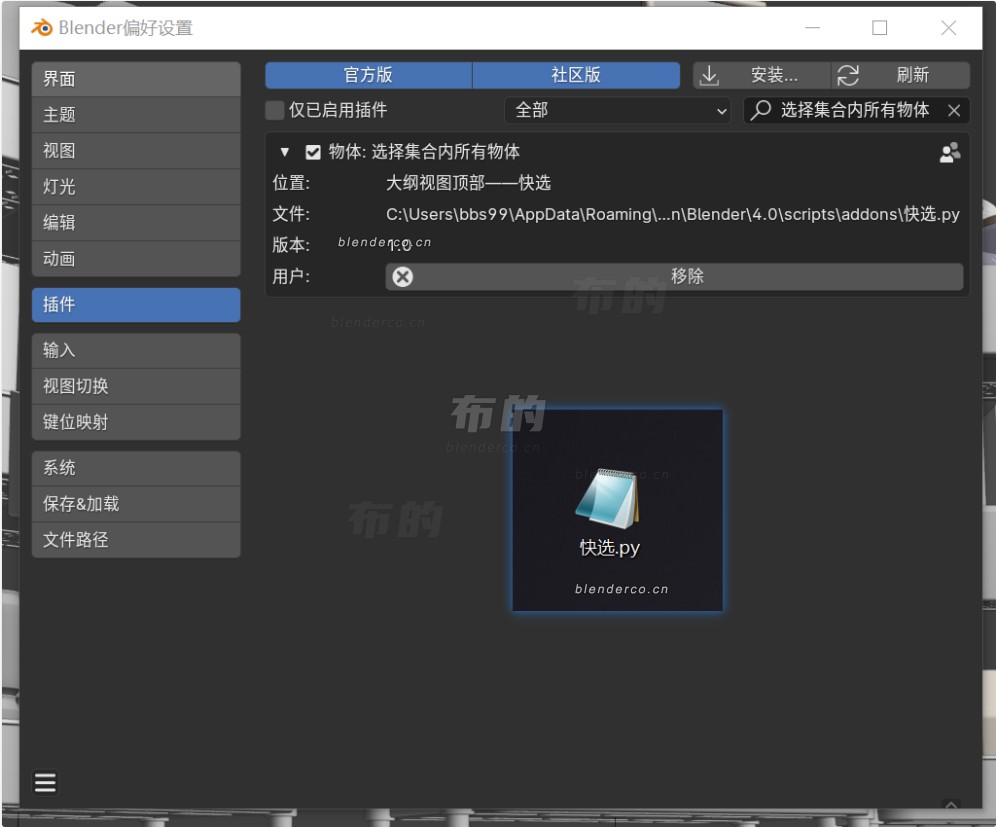Click the X icon on Remove button
The width and height of the screenshot is (996, 827).
pyautogui.click(x=403, y=277)
